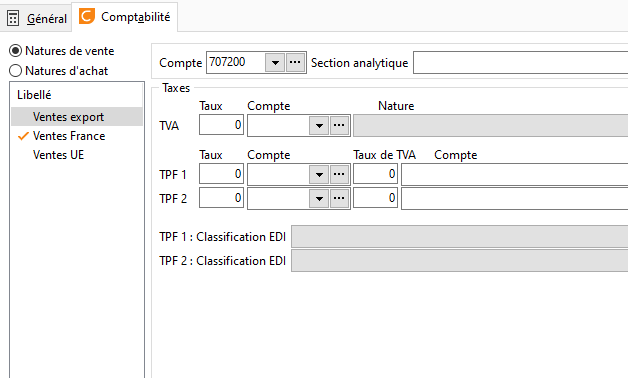Expand the TVA Compte dropdown arrow
Viewport: 628px width, 378px height.
pyautogui.click(x=319, y=126)
